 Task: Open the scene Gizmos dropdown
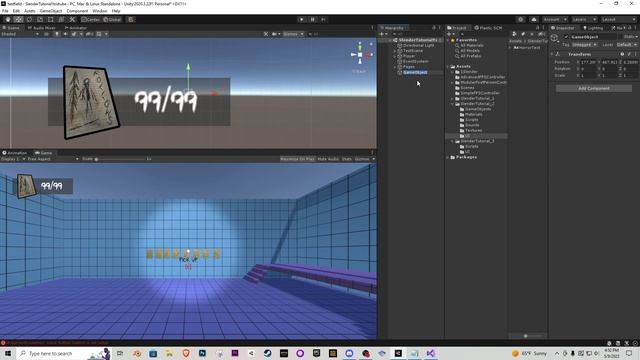point(293,34)
